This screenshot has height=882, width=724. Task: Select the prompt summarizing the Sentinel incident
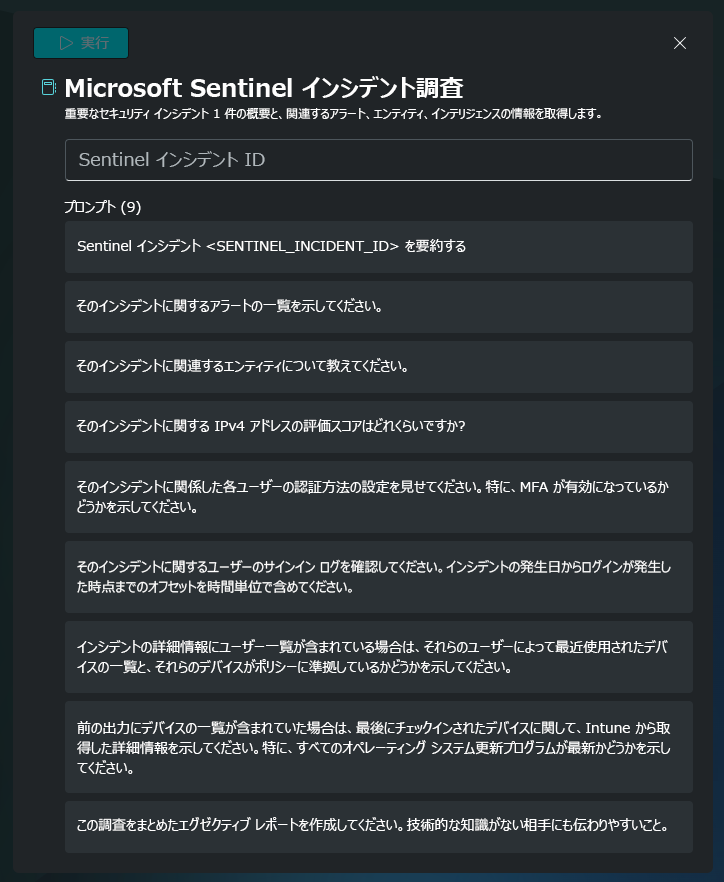379,246
